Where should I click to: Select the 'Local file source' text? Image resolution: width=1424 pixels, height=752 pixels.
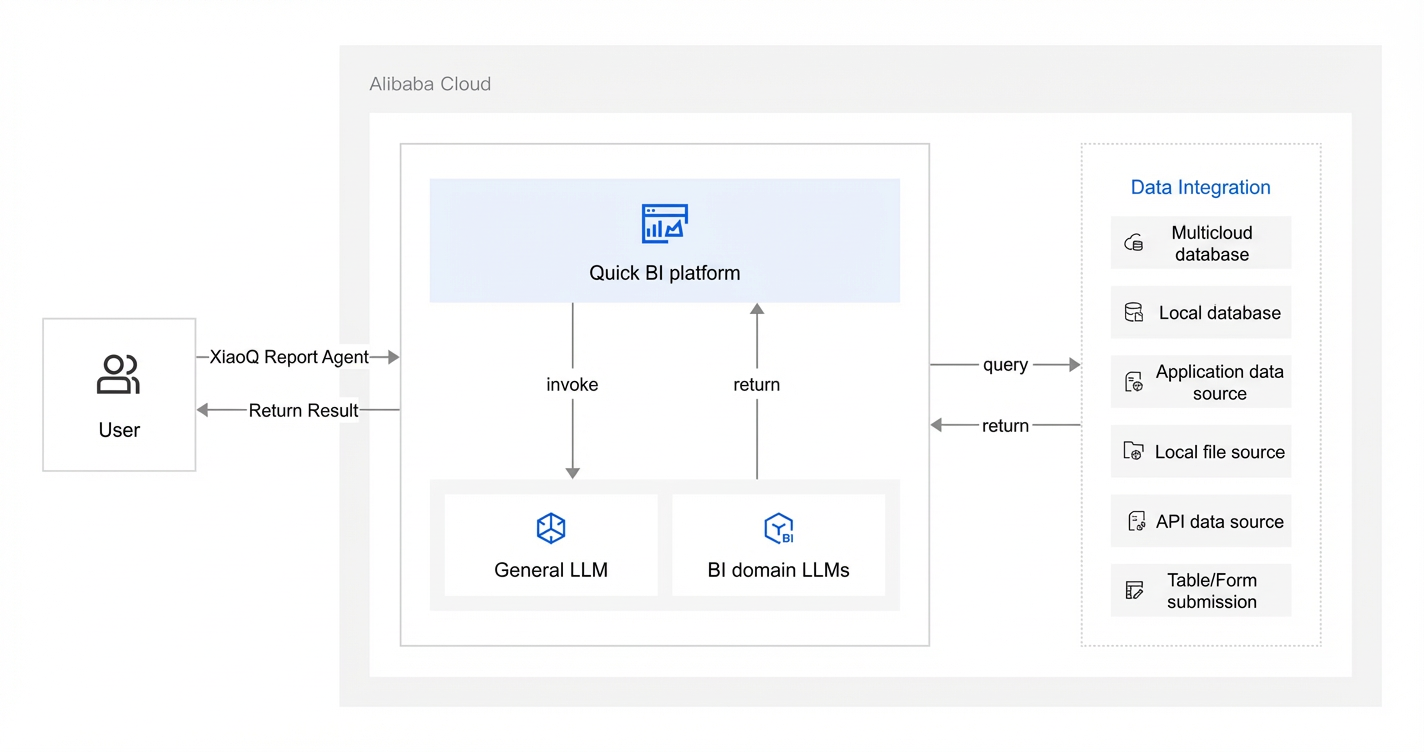[1220, 452]
